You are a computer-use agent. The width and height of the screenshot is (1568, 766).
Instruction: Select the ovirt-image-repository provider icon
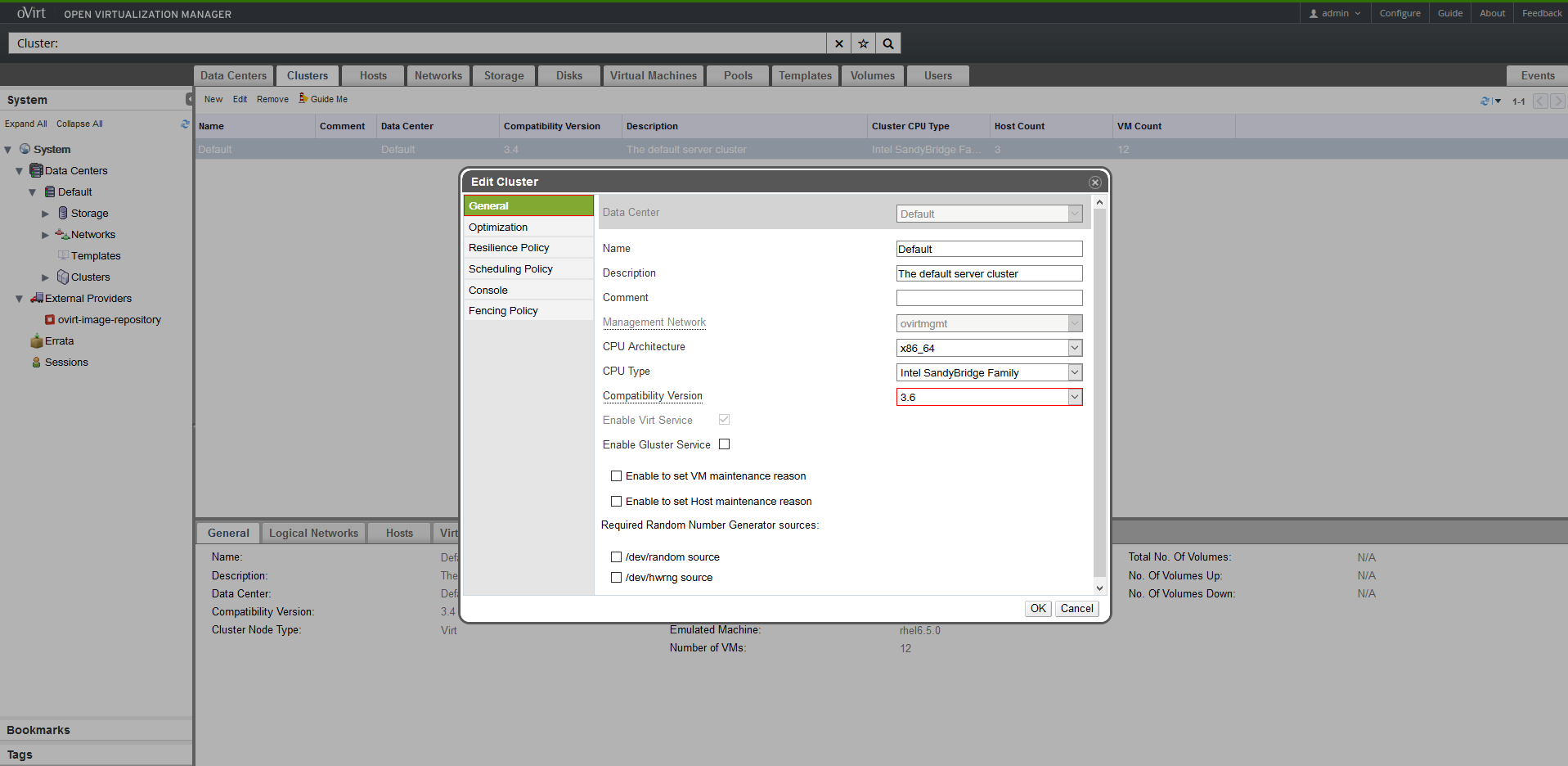[x=50, y=320]
